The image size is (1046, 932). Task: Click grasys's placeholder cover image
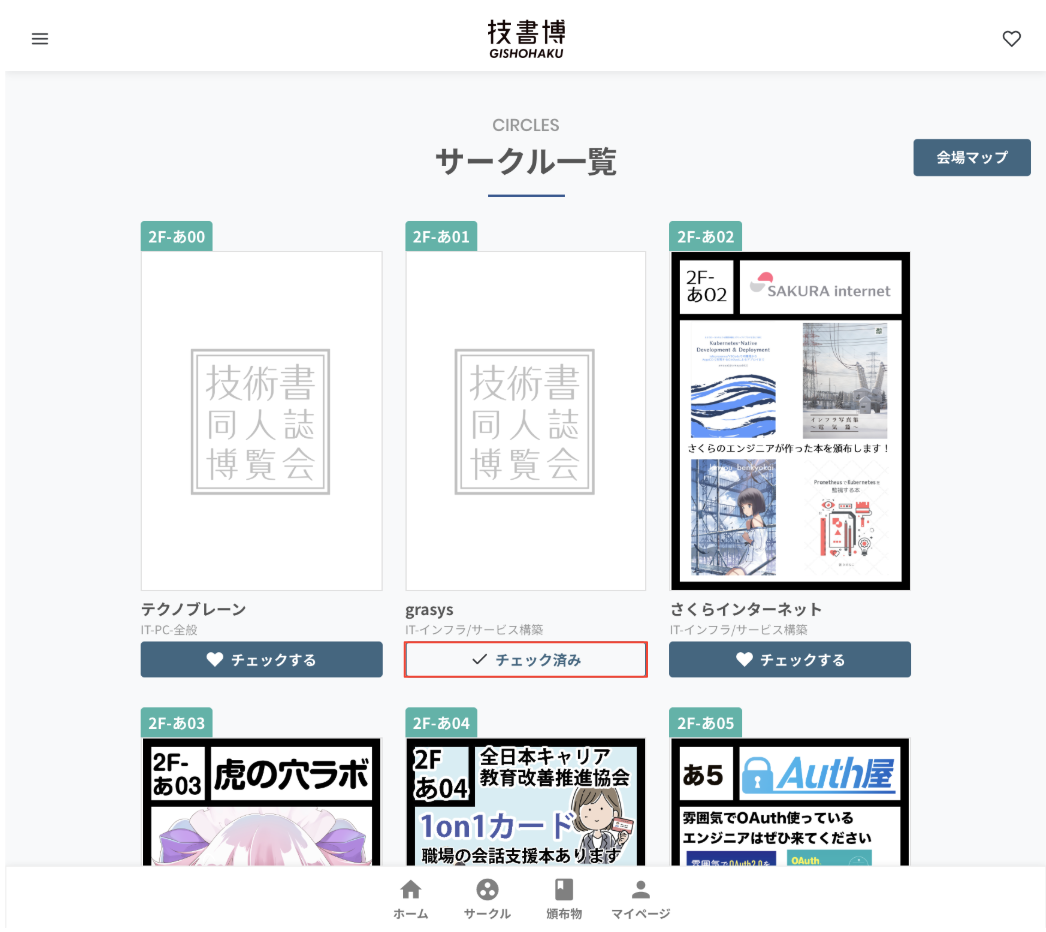[x=525, y=420]
